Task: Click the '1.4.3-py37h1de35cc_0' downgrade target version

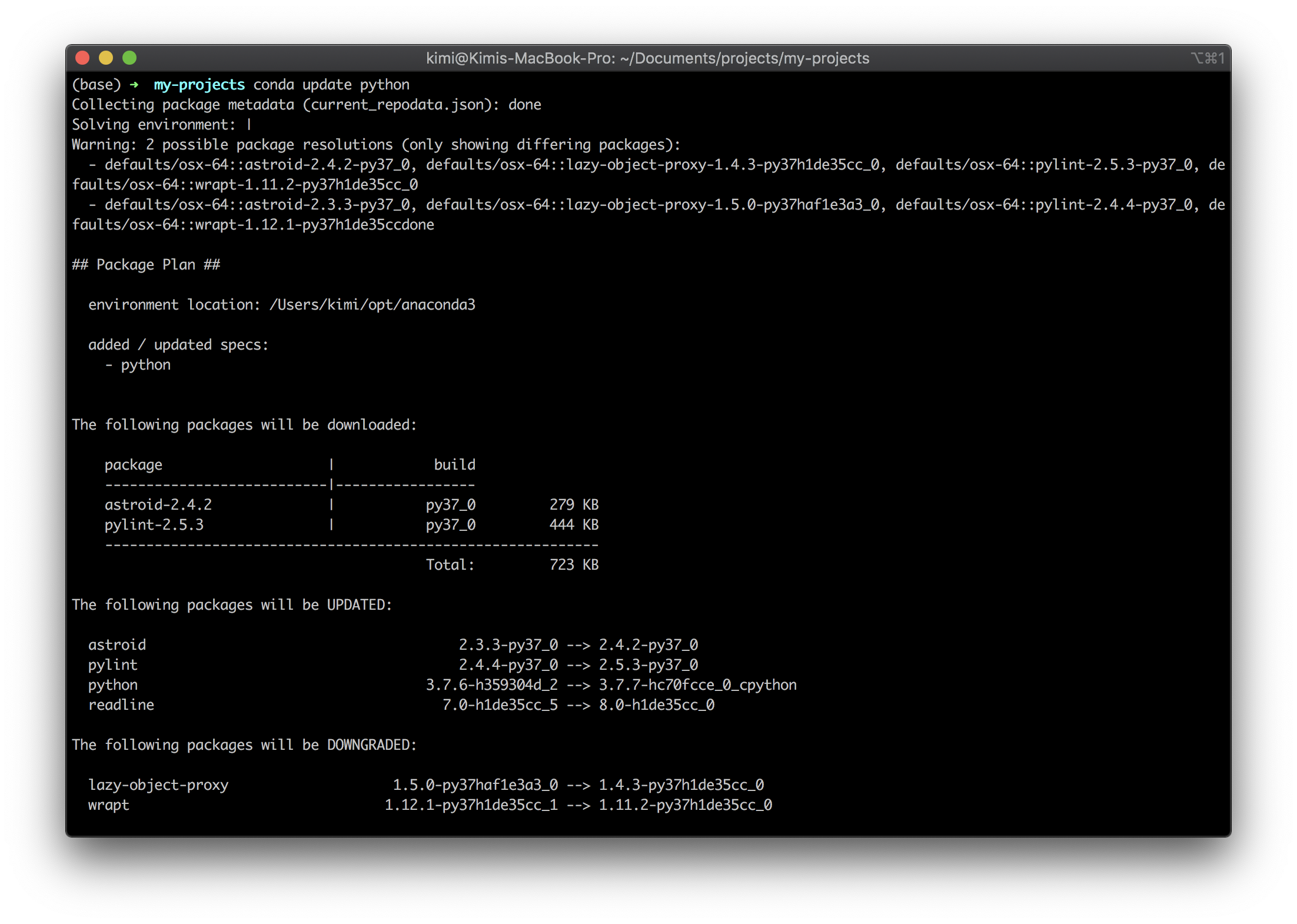Action: pyautogui.click(x=681, y=786)
